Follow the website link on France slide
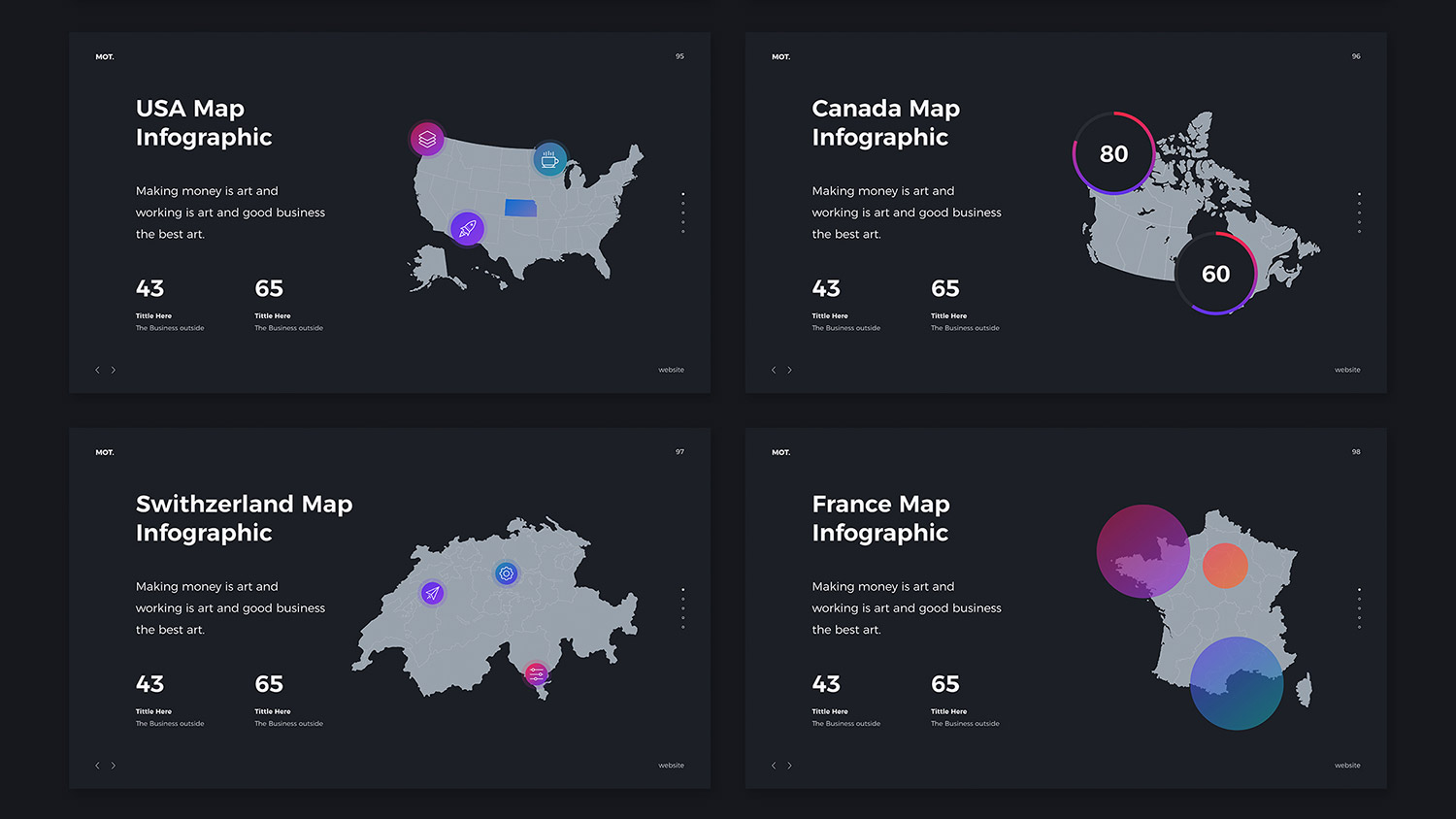The image size is (1456, 819). 1347,766
